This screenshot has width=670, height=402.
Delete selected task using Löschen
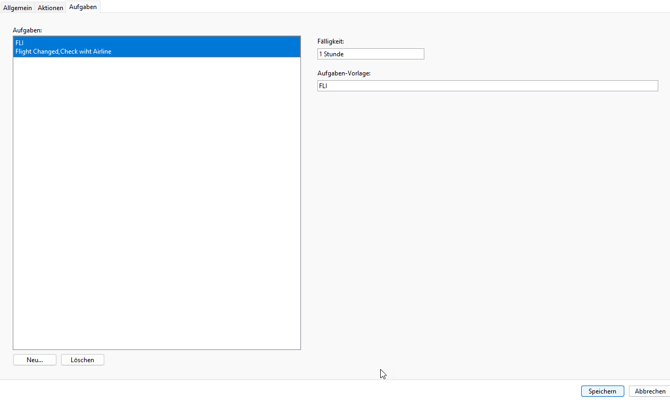pos(82,360)
